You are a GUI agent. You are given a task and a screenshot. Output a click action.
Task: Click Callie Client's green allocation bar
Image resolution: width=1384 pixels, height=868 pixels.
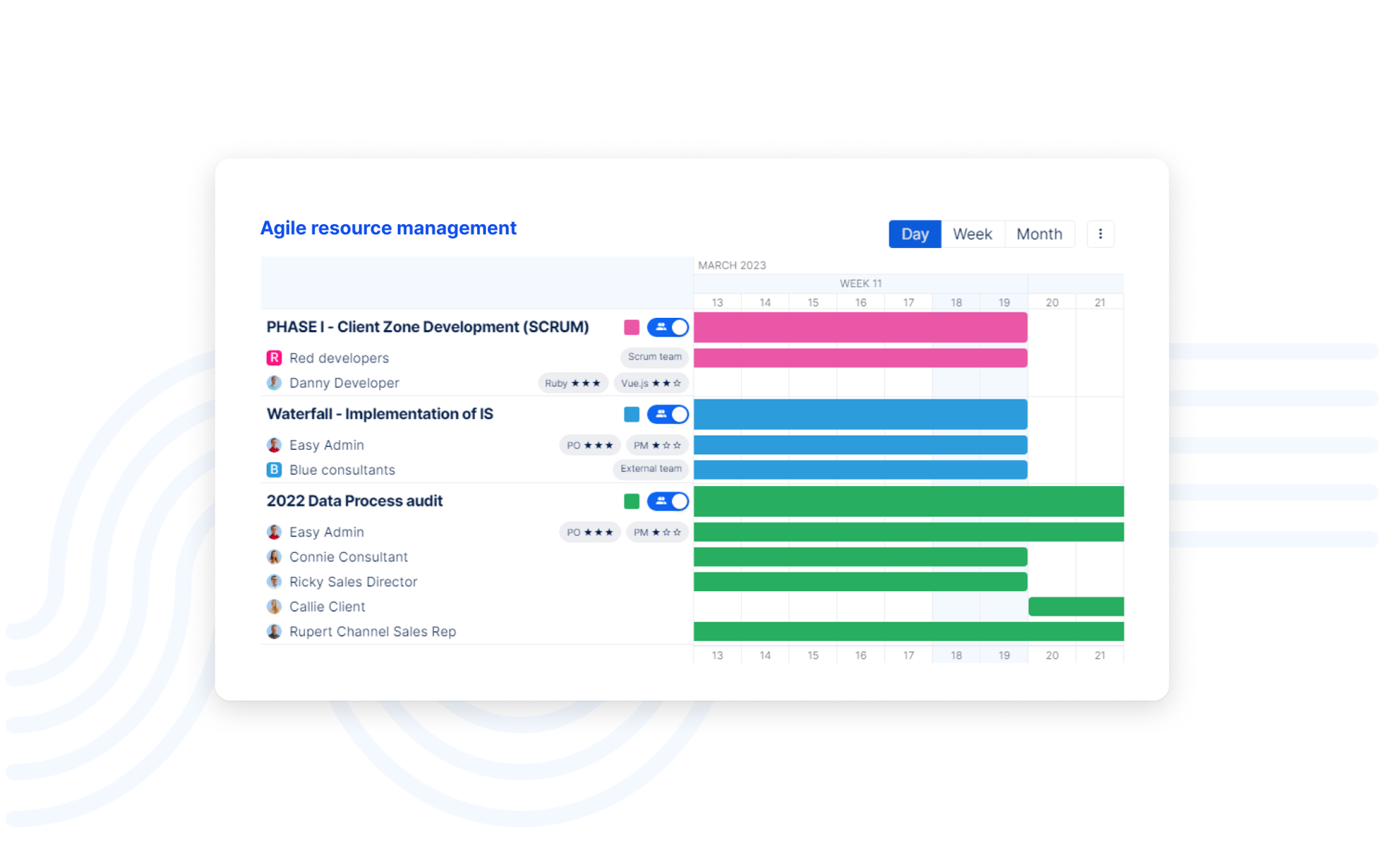pyautogui.click(x=1075, y=607)
